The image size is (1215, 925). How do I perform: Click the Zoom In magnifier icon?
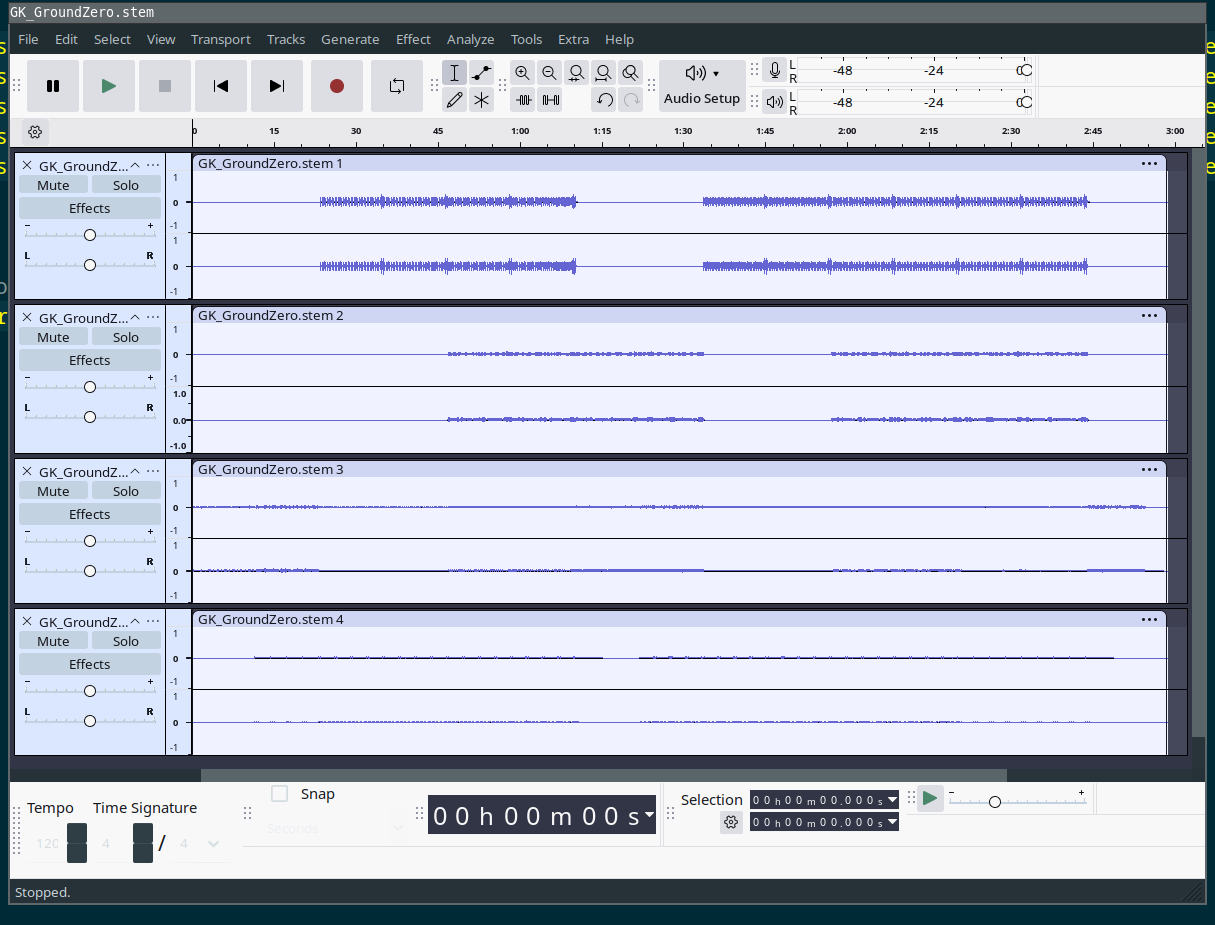coord(522,73)
